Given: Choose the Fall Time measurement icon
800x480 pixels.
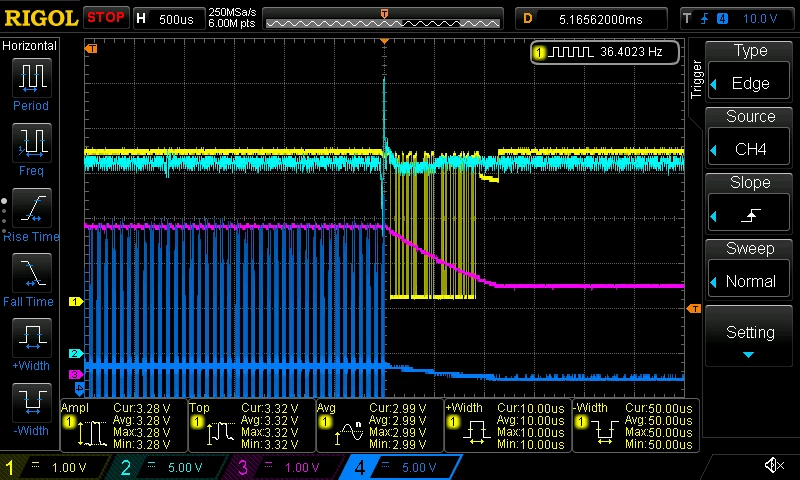Looking at the screenshot, I should pyautogui.click(x=32, y=273).
